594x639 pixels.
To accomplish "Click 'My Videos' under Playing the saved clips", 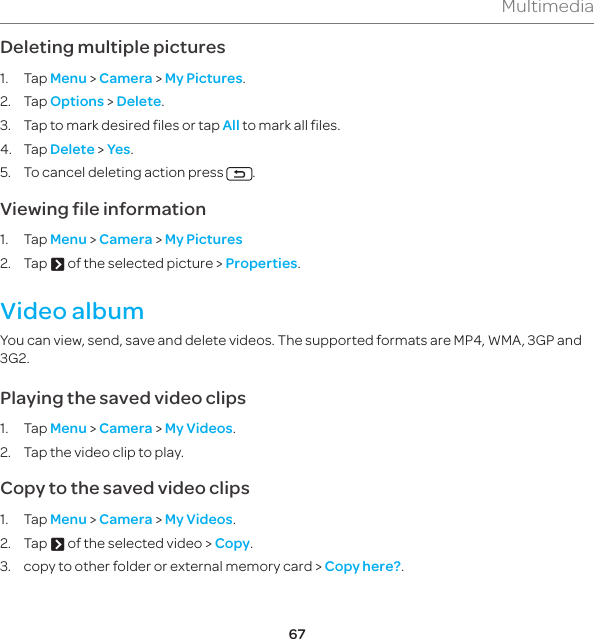I will [199, 429].
